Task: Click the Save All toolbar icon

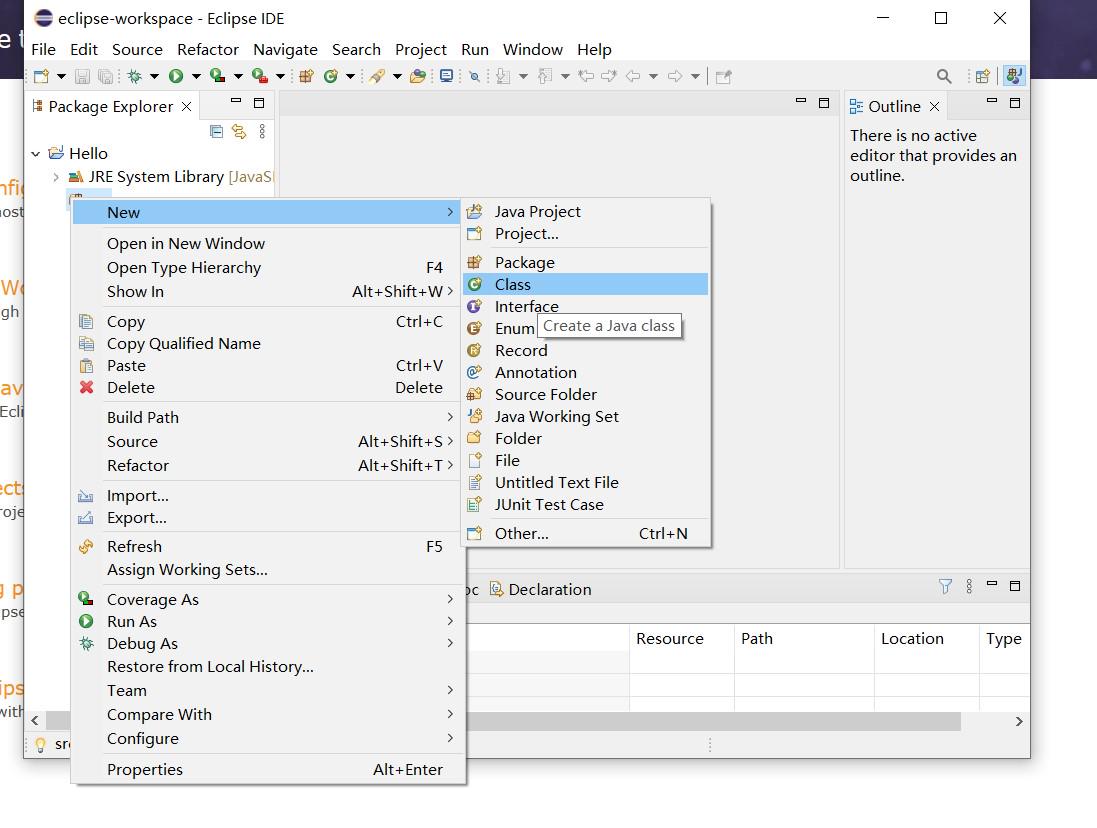Action: coord(105,76)
